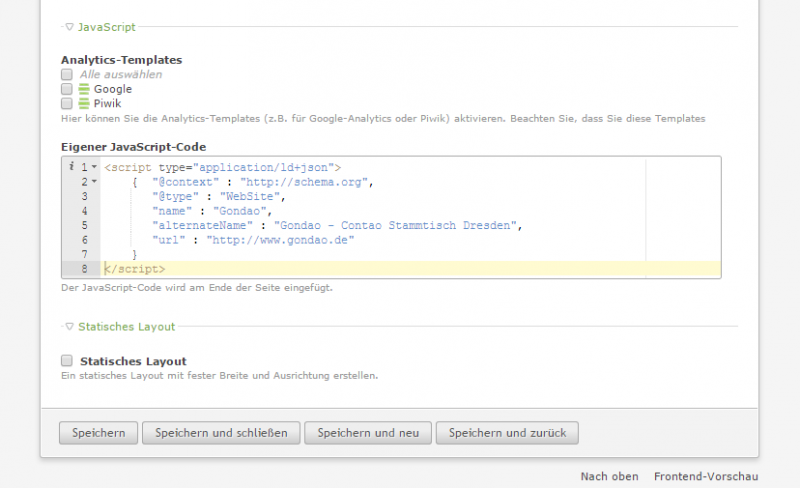Enable the Google analytics template checkbox

tap(67, 89)
